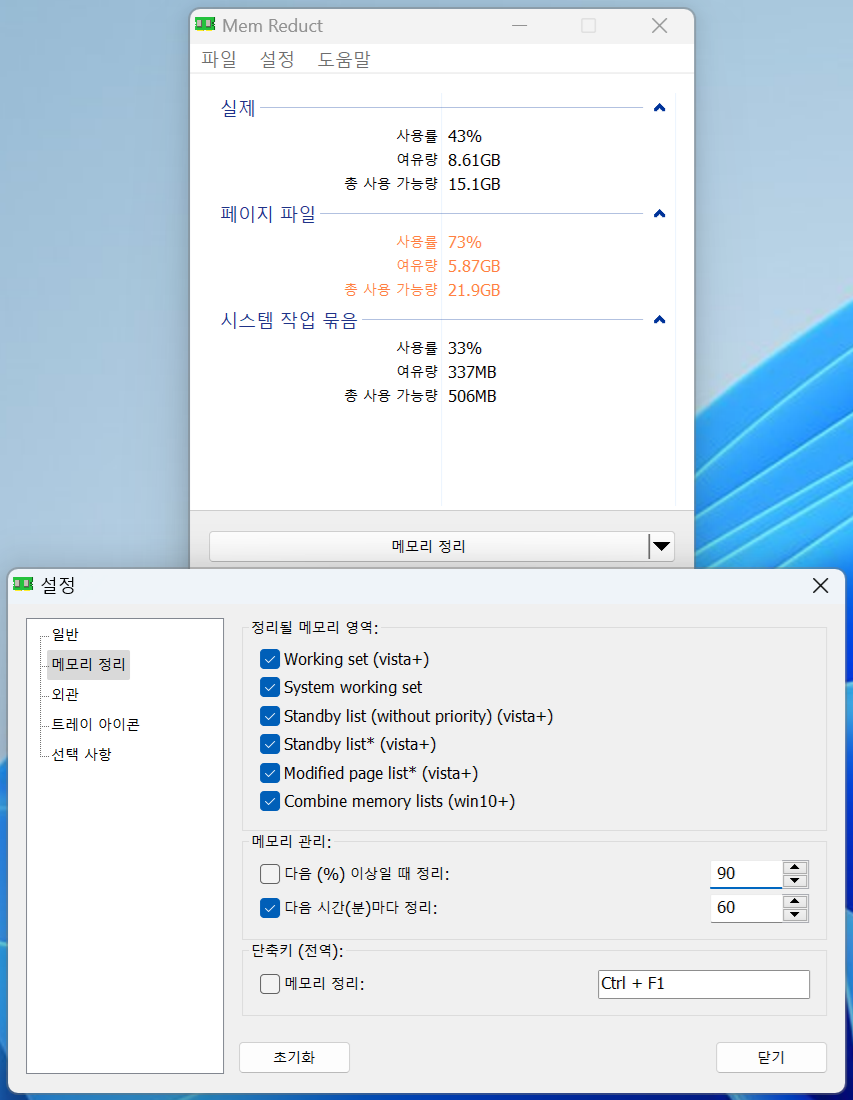The image size is (853, 1100).
Task: Enable 다음 (%) 이상일 때 정리 checkbox
Action: 270,874
